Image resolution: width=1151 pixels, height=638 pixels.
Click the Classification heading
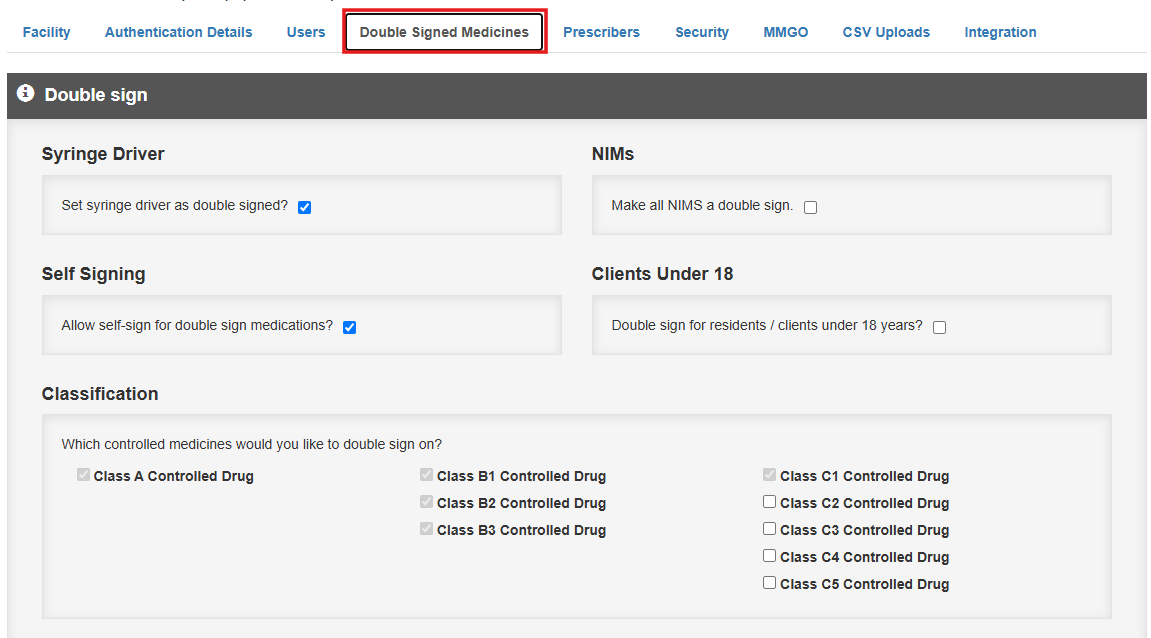click(x=100, y=394)
